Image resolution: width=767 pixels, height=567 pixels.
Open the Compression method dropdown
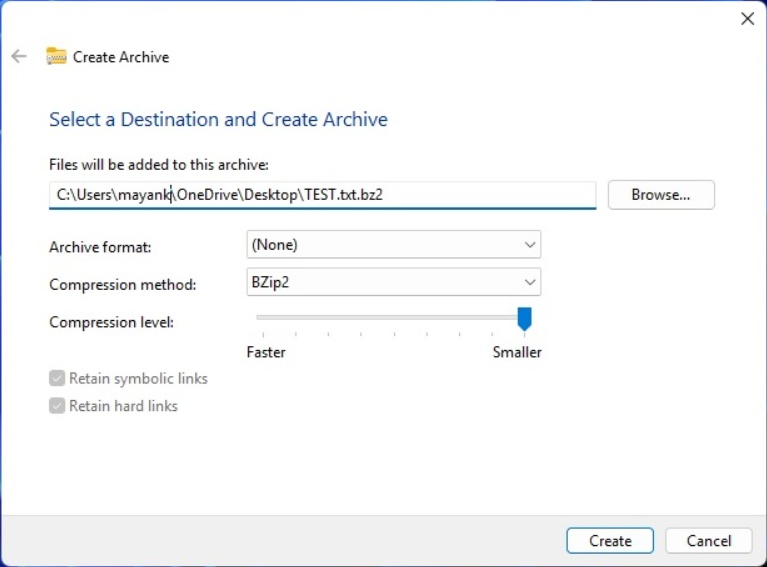[x=394, y=282]
